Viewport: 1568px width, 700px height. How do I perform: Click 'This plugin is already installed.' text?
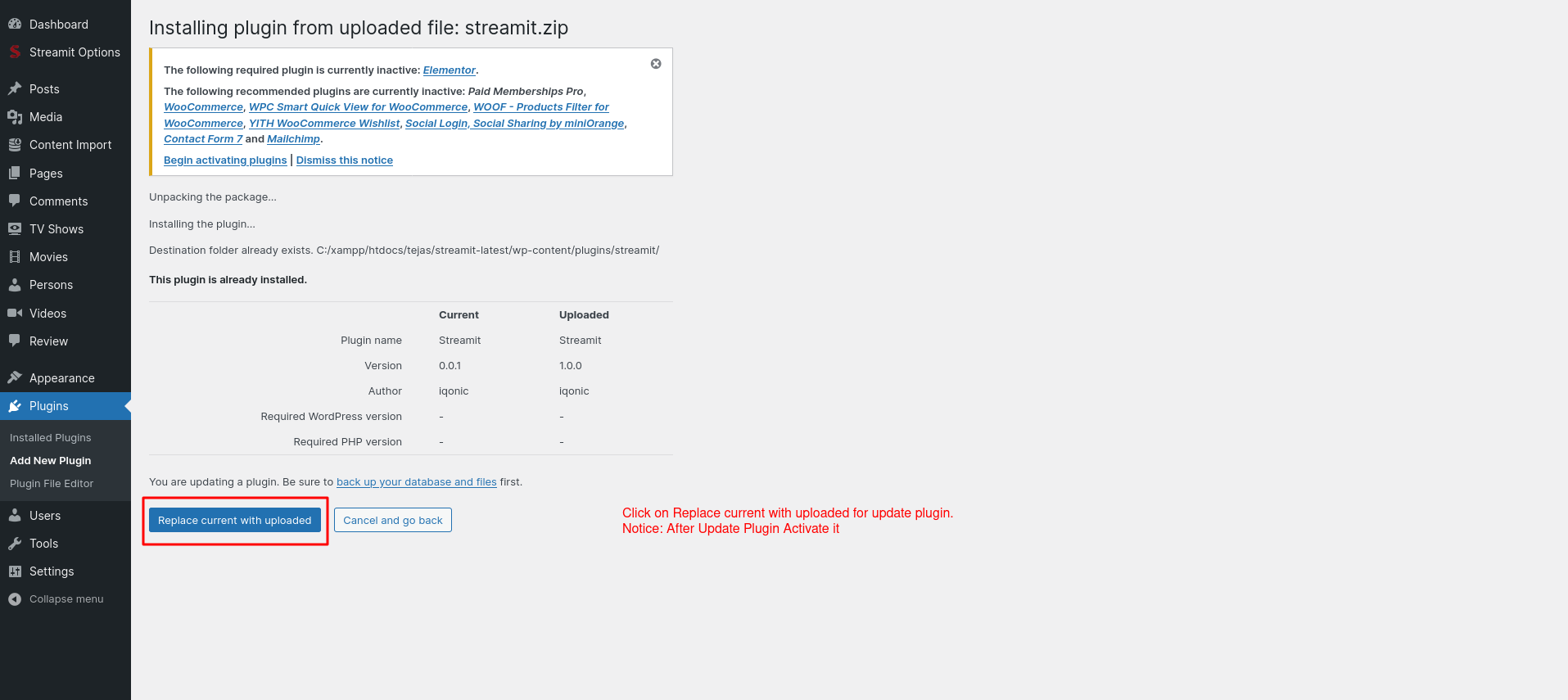click(x=228, y=280)
